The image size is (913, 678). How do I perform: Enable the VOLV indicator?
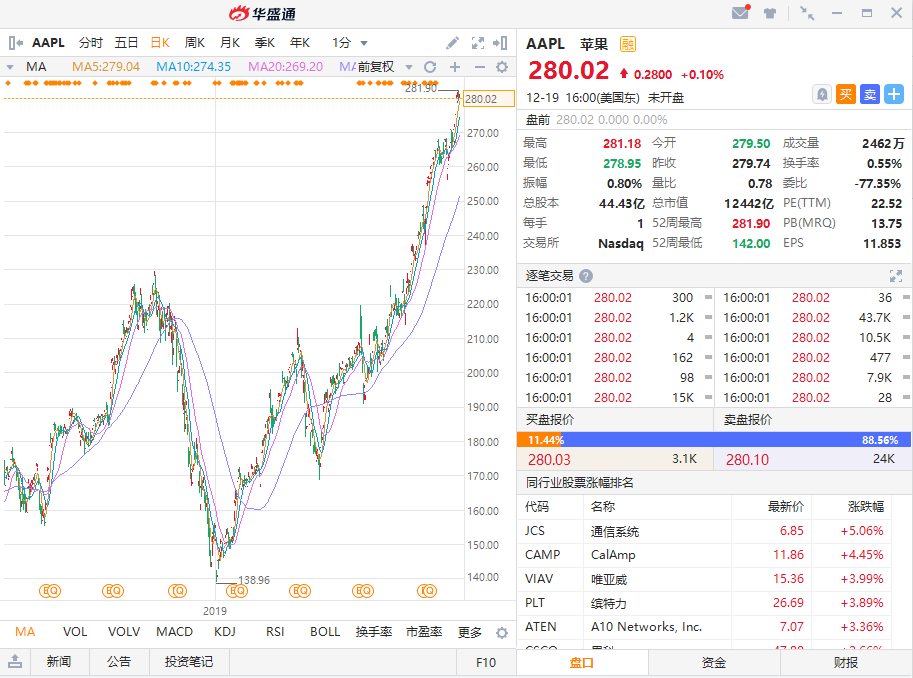tap(124, 632)
